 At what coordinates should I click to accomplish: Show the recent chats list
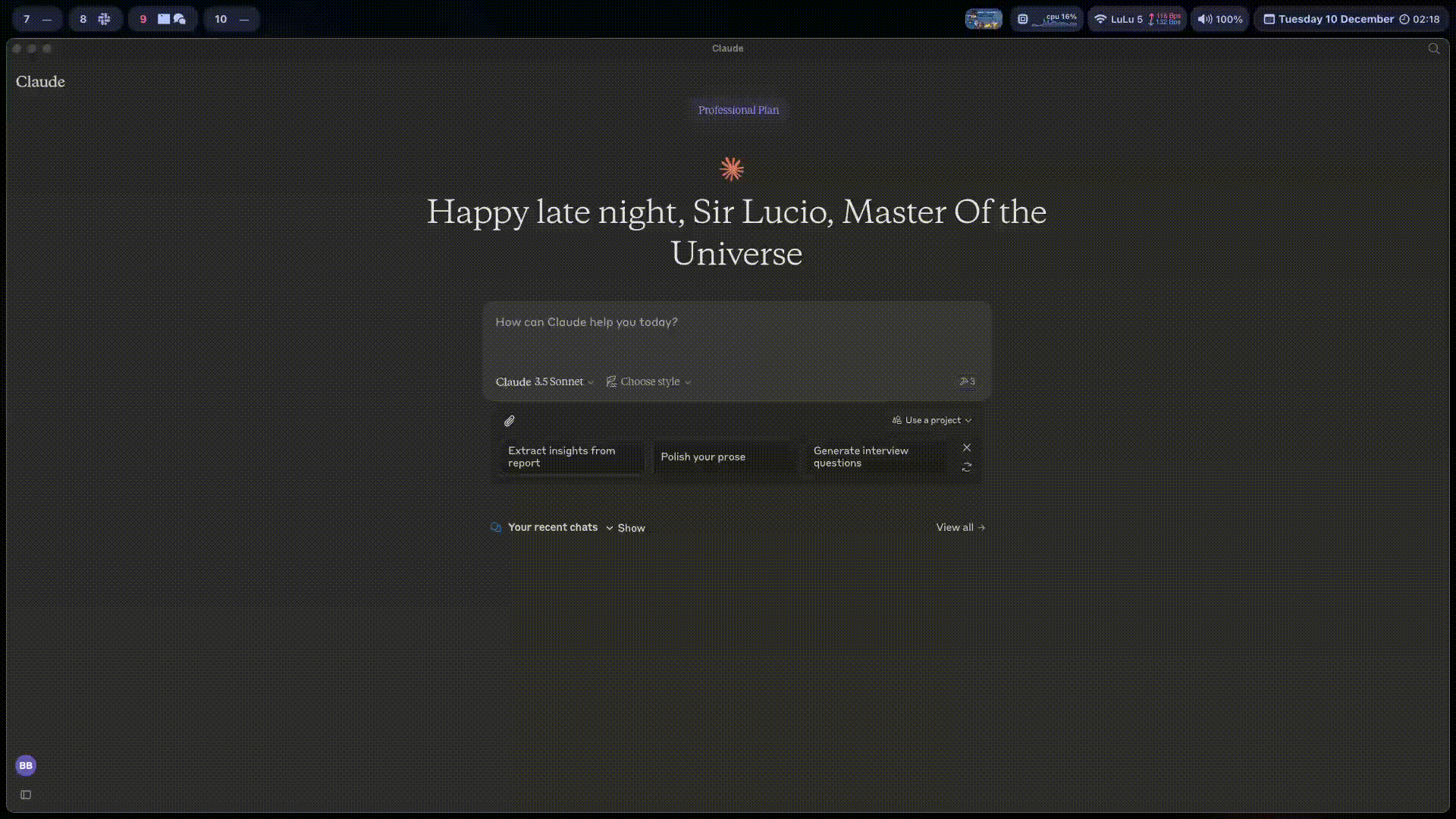click(x=626, y=528)
